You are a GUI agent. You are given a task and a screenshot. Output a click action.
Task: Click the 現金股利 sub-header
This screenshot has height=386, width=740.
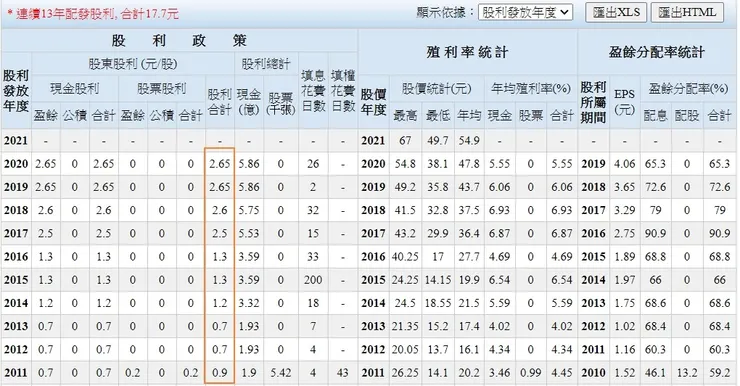click(75, 89)
